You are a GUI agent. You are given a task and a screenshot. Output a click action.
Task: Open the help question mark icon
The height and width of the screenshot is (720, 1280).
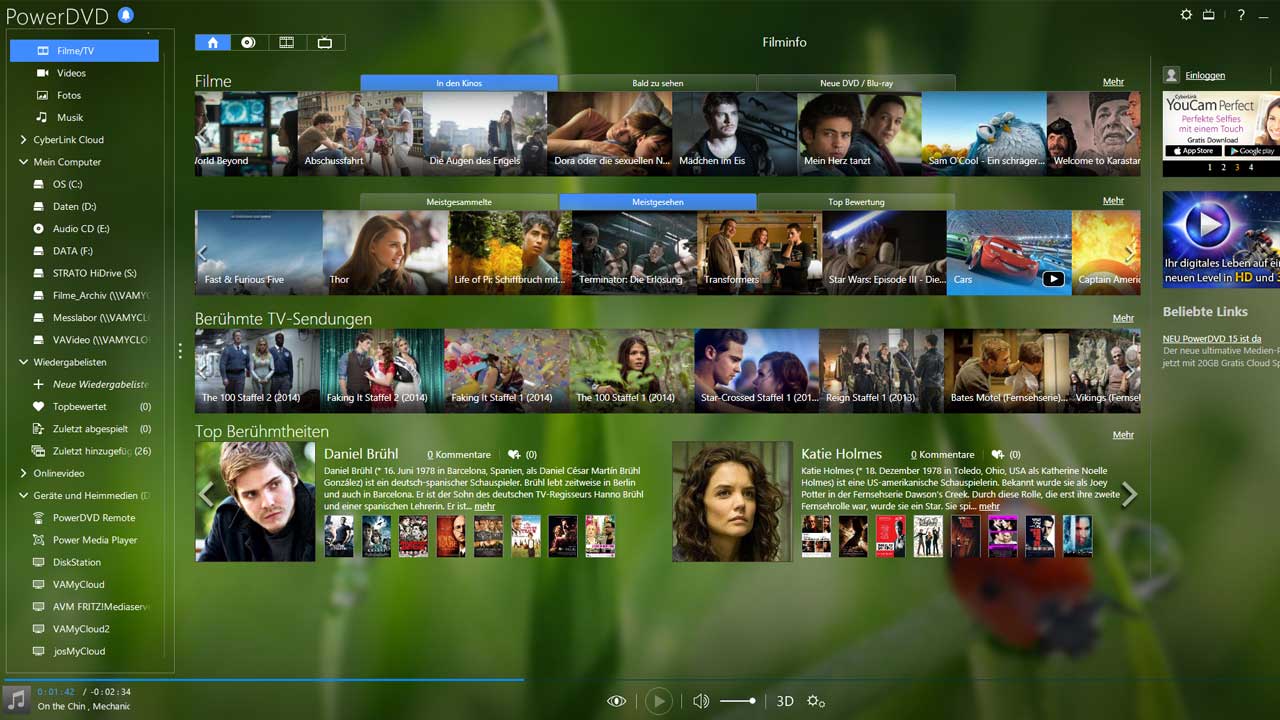click(x=1241, y=15)
